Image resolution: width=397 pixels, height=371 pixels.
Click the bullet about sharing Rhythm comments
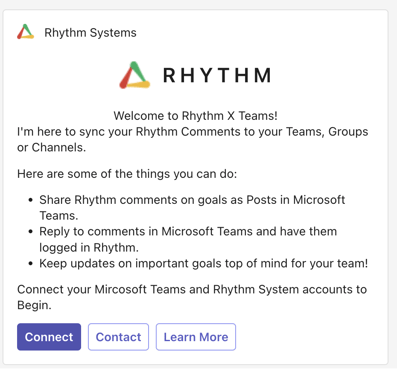click(192, 207)
